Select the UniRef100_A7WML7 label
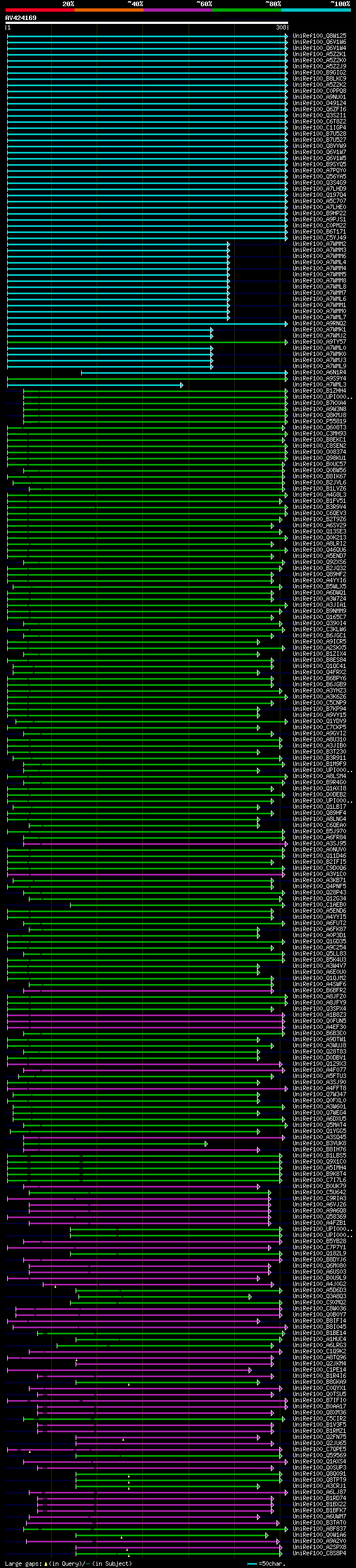 coord(319,317)
